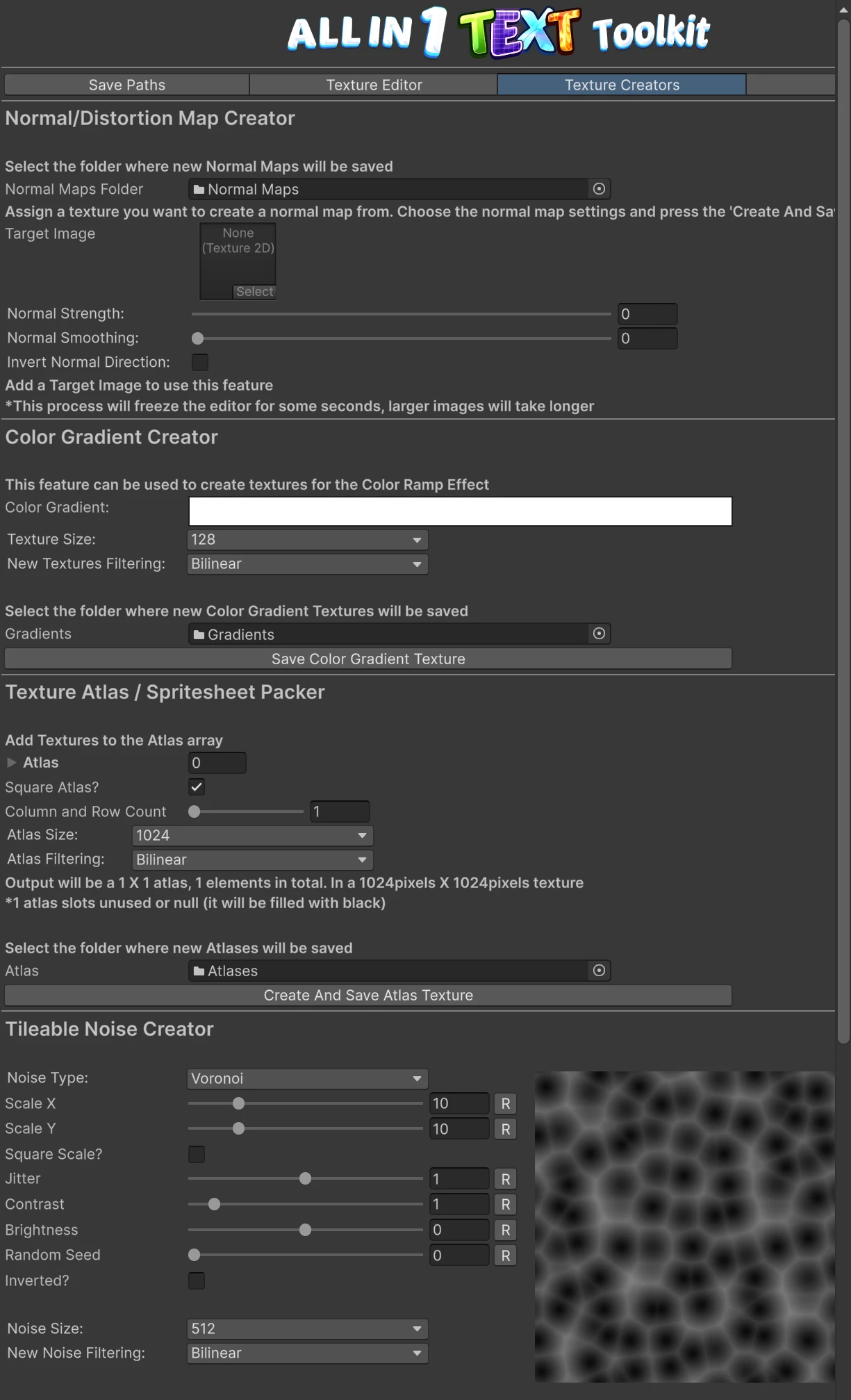This screenshot has height=1400, width=851.
Task: Click the Normal Strength slider track
Action: (x=402, y=314)
